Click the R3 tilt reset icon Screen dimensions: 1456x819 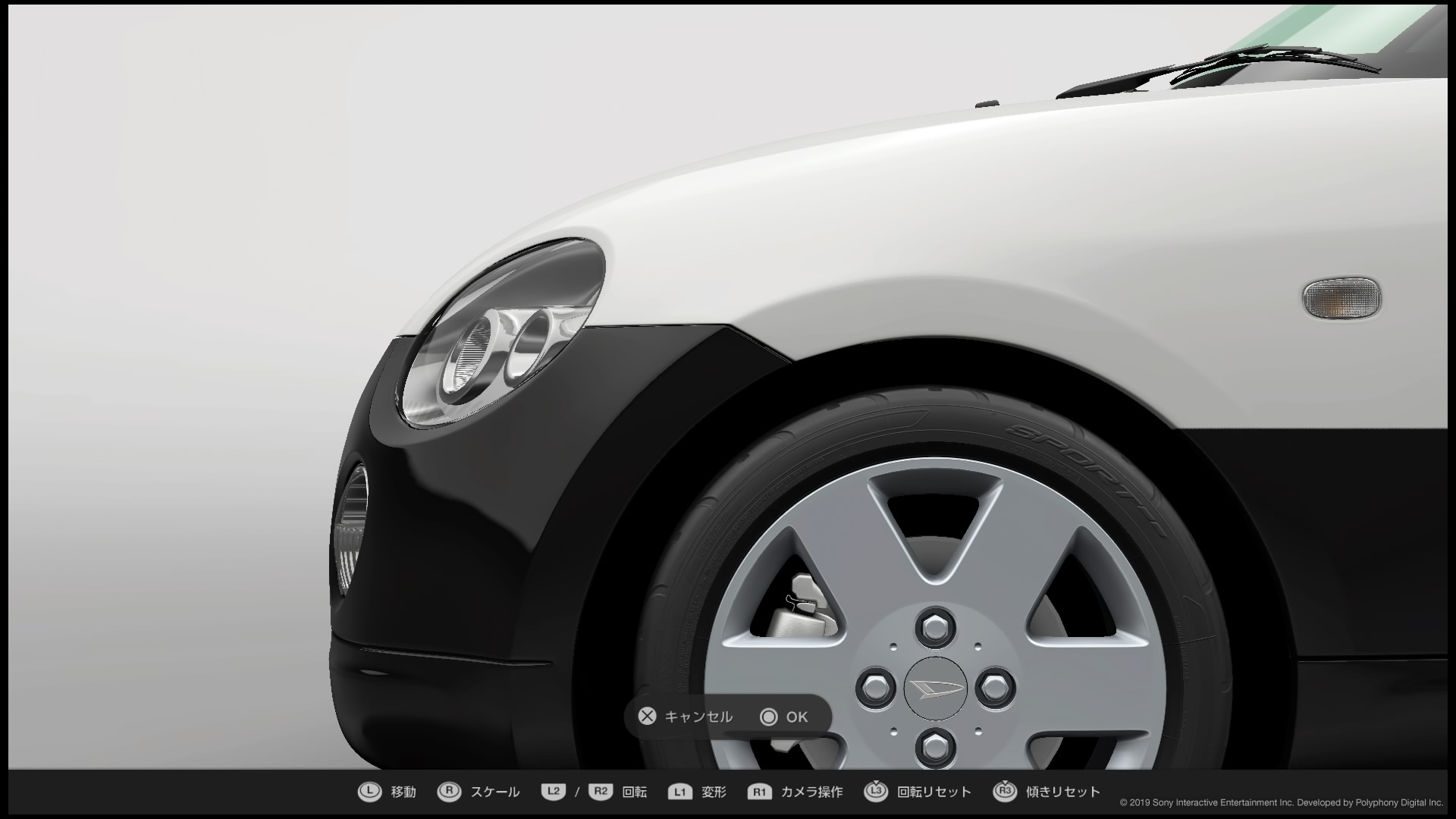tap(1005, 791)
